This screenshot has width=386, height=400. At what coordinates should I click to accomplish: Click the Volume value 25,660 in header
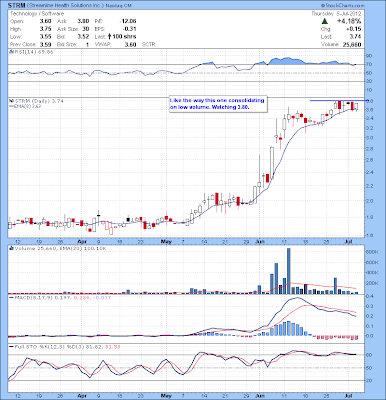pyautogui.click(x=352, y=44)
